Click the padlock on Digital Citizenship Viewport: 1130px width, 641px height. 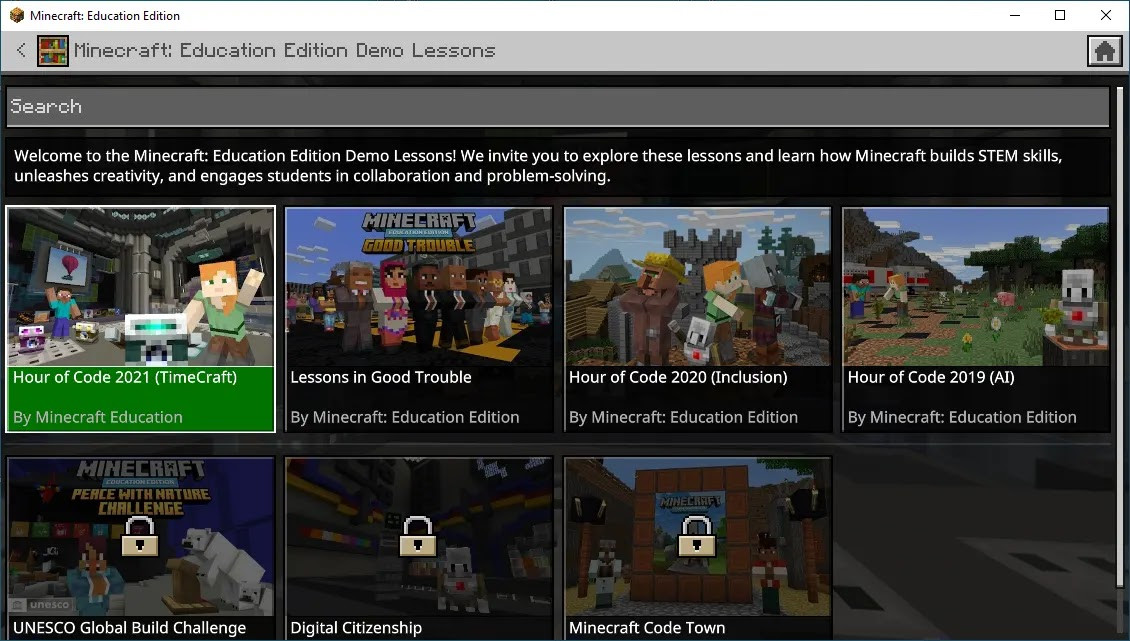click(x=418, y=535)
